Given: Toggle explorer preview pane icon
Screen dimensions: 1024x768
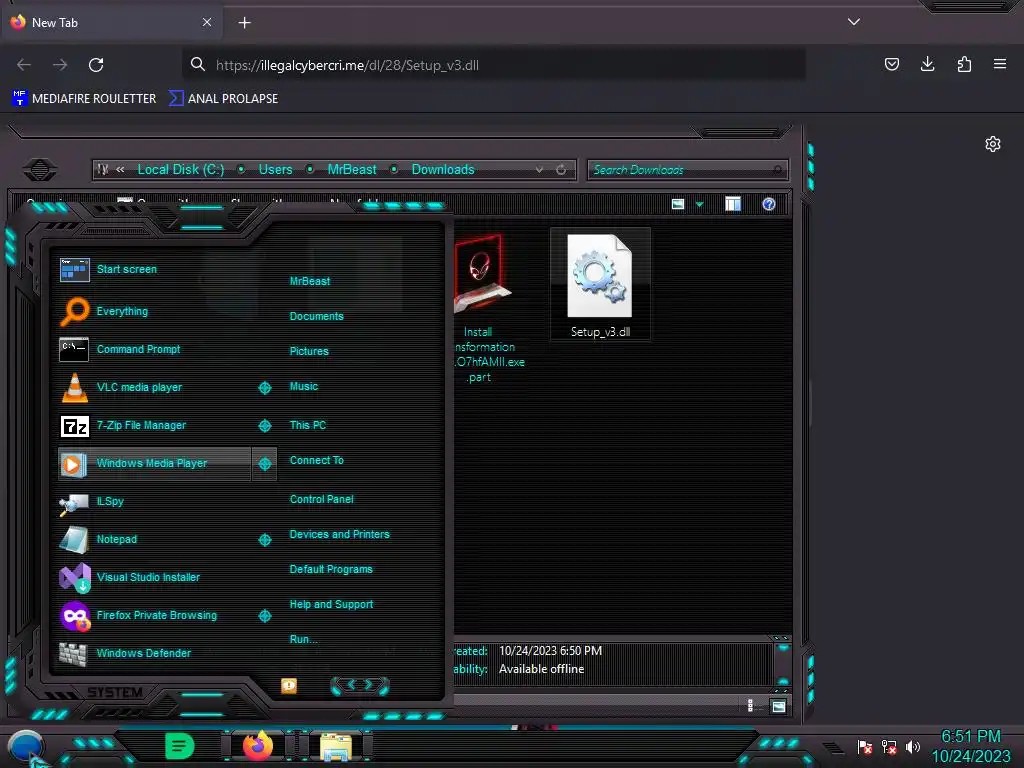Looking at the screenshot, I should click(x=733, y=204).
